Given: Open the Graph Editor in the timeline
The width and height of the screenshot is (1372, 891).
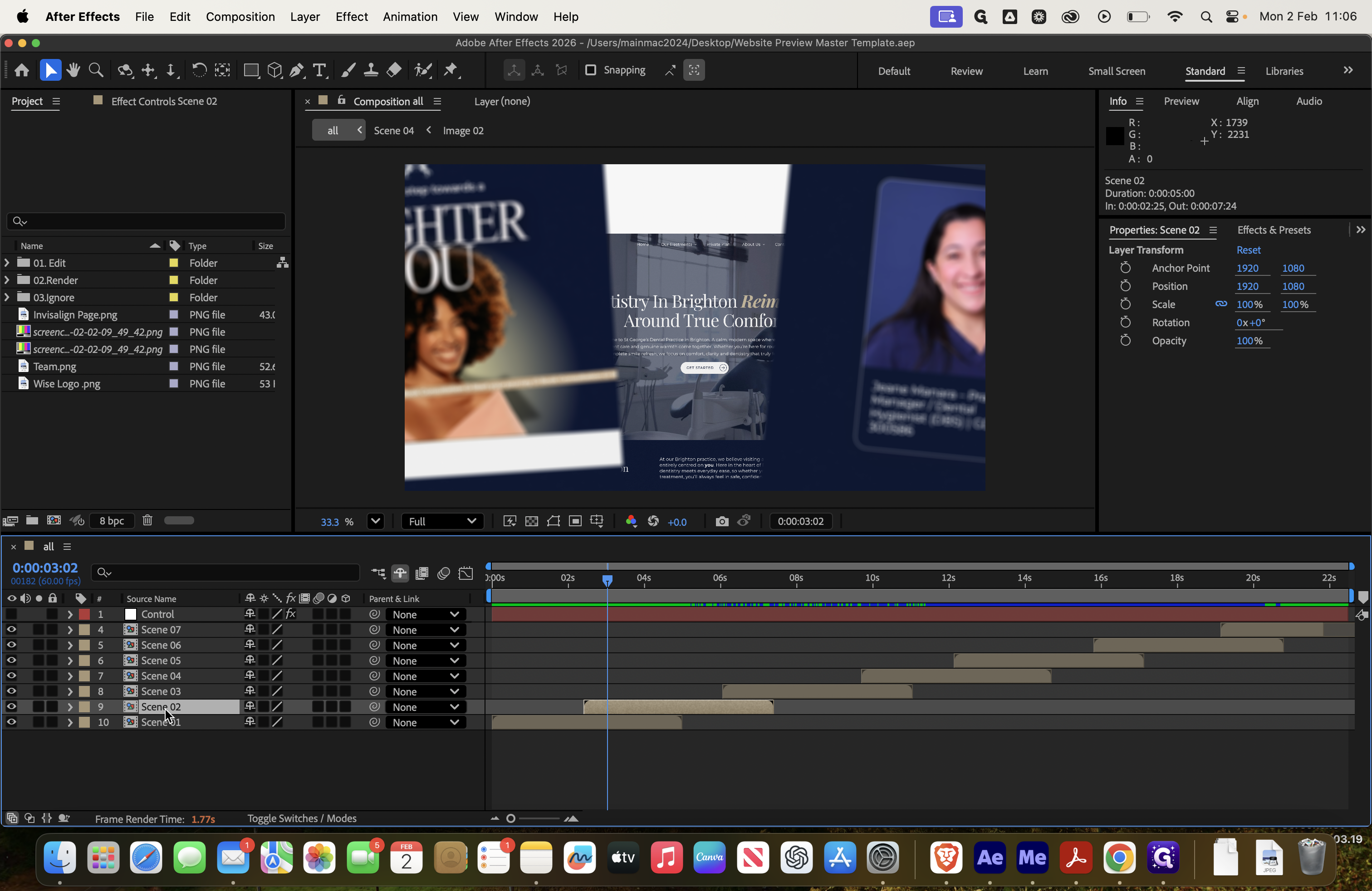Looking at the screenshot, I should [x=465, y=573].
